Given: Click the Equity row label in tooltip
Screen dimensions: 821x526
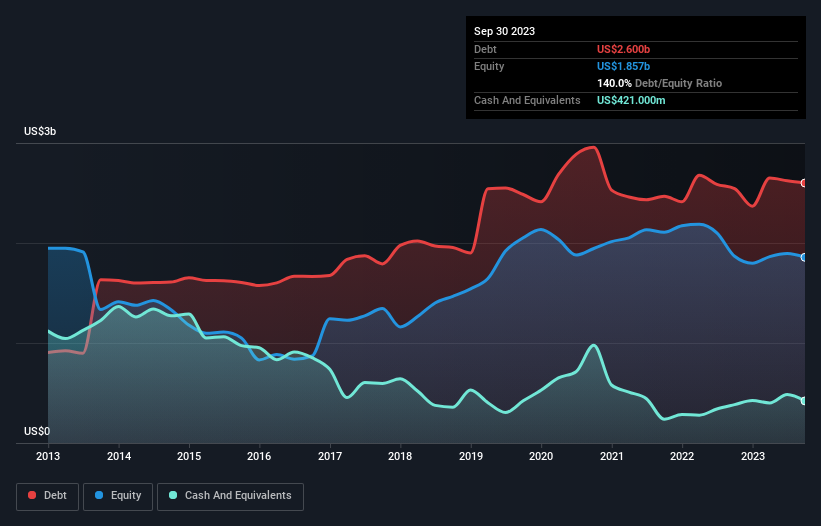Looking at the screenshot, I should pos(489,66).
